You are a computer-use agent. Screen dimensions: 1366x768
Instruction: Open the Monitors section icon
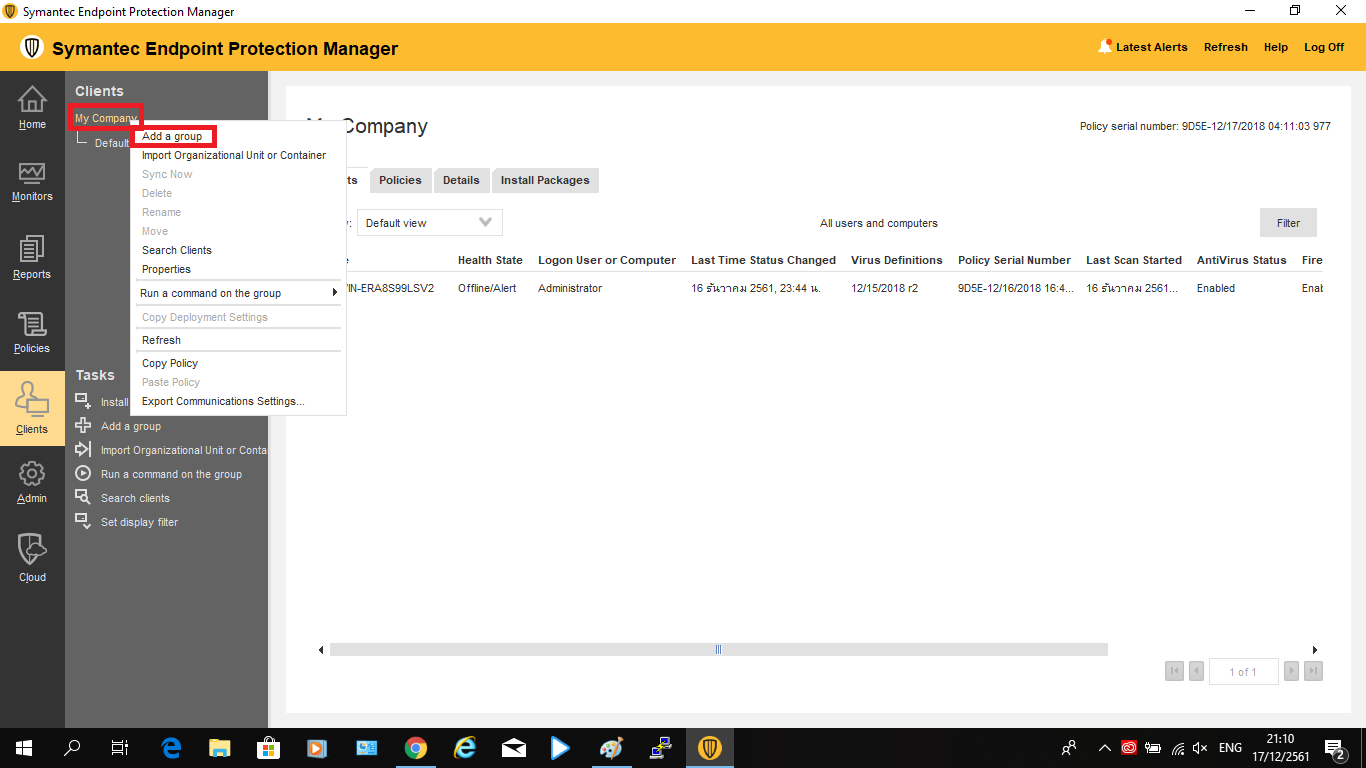click(32, 174)
